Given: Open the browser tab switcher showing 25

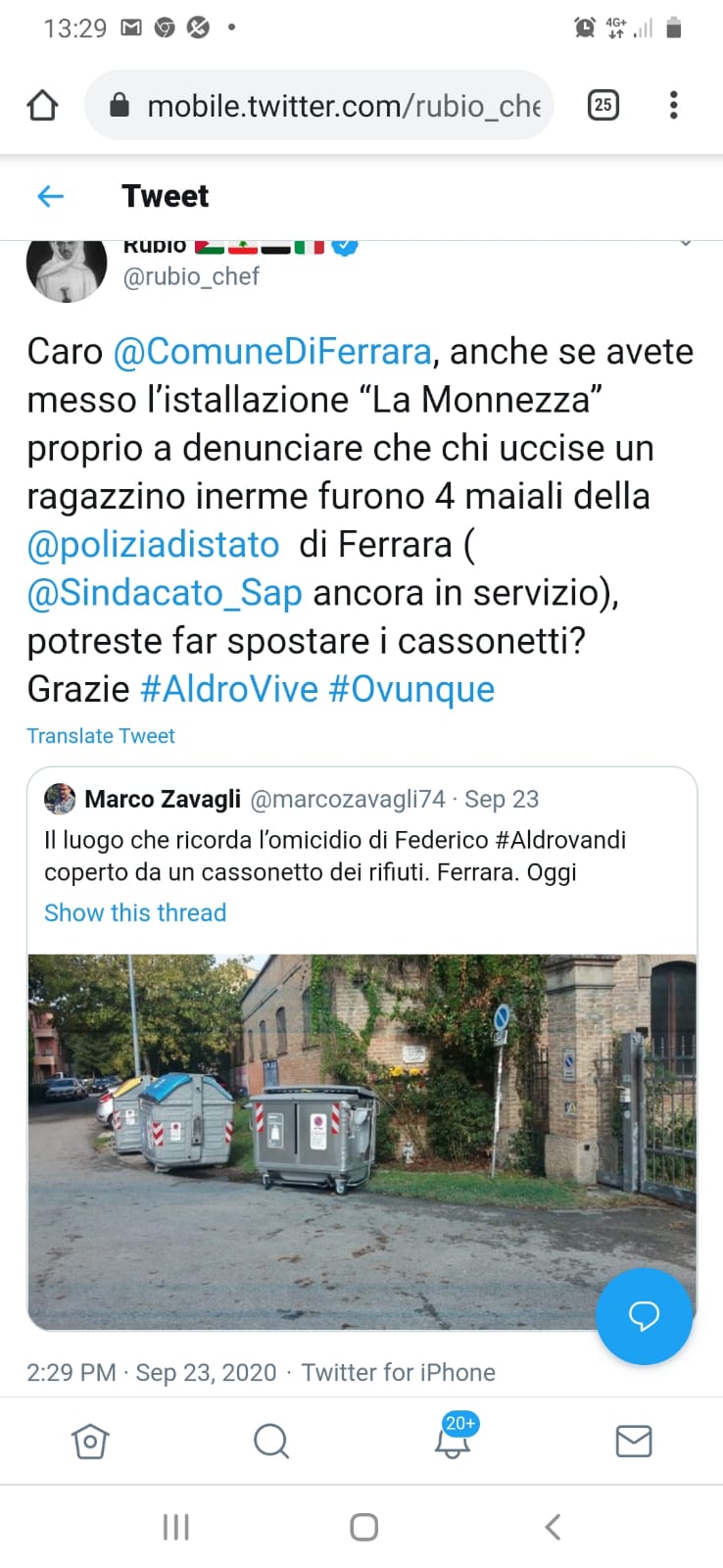Looking at the screenshot, I should click(x=602, y=105).
